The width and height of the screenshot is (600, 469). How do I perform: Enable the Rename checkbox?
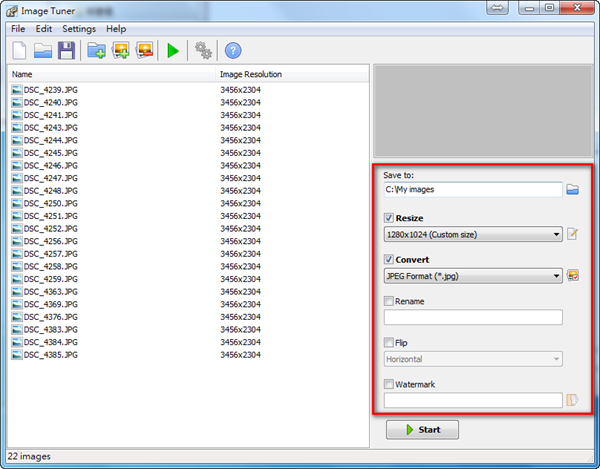[389, 301]
